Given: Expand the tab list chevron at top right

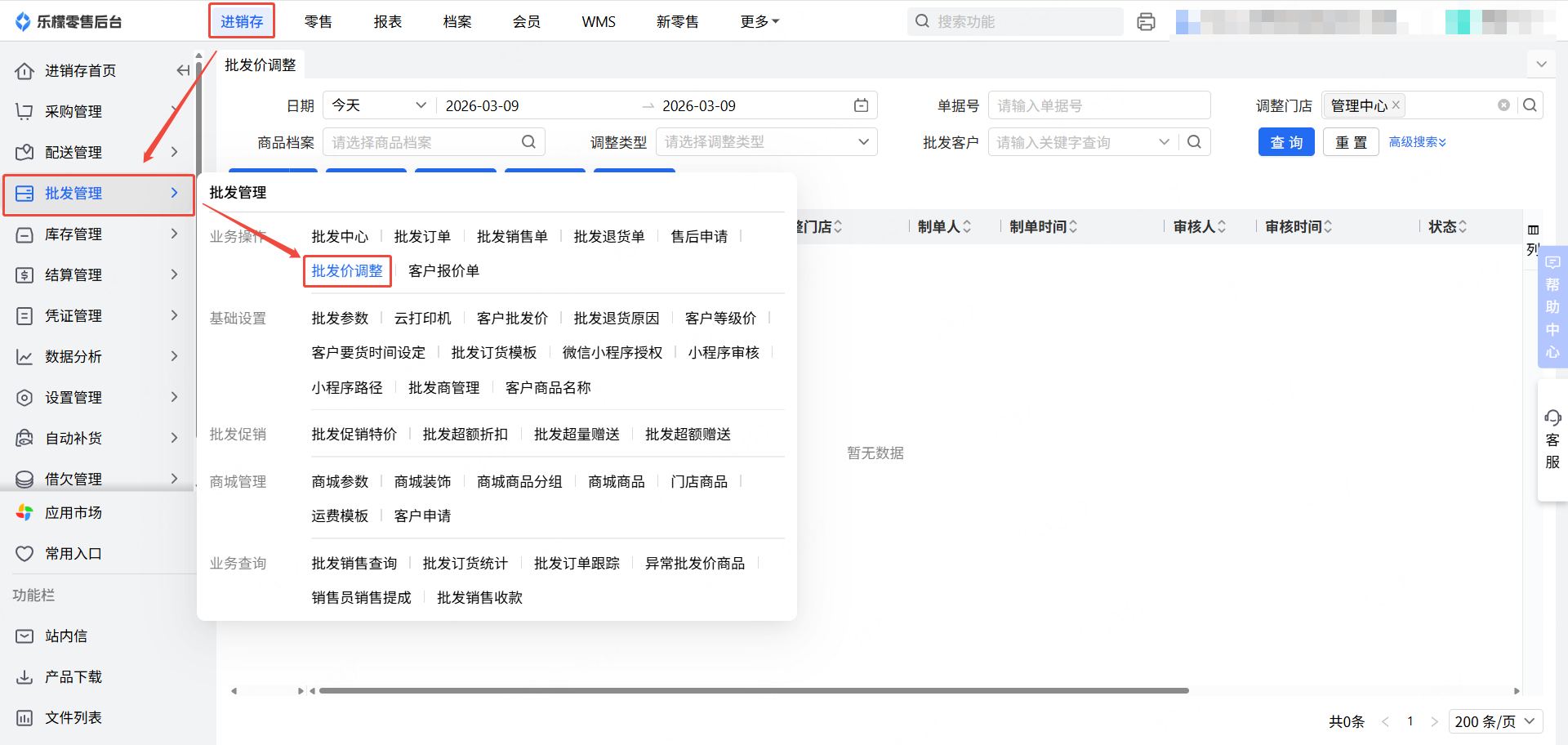Looking at the screenshot, I should pos(1541,65).
